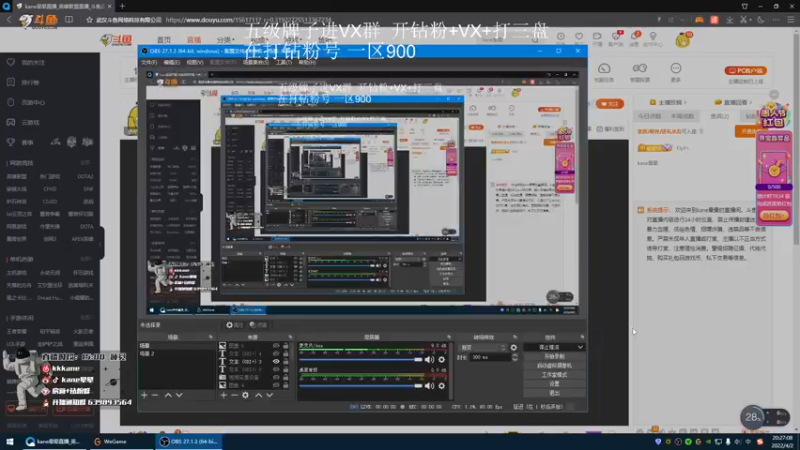The image size is (800, 450).
Task: Click the add scene plus icon
Action: [144, 395]
